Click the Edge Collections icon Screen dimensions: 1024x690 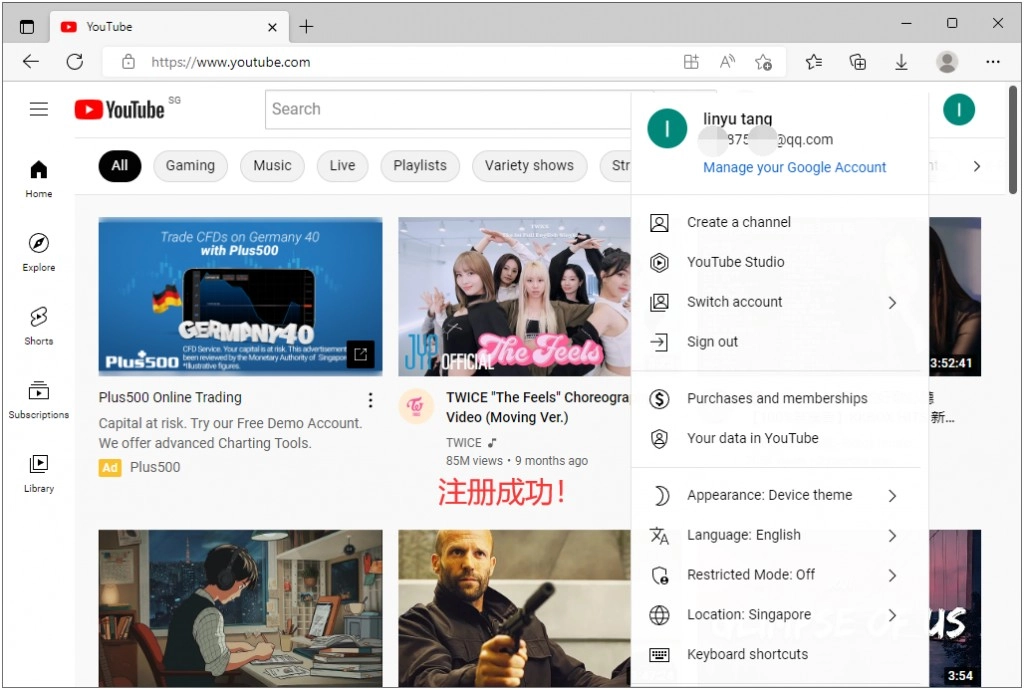pos(857,61)
